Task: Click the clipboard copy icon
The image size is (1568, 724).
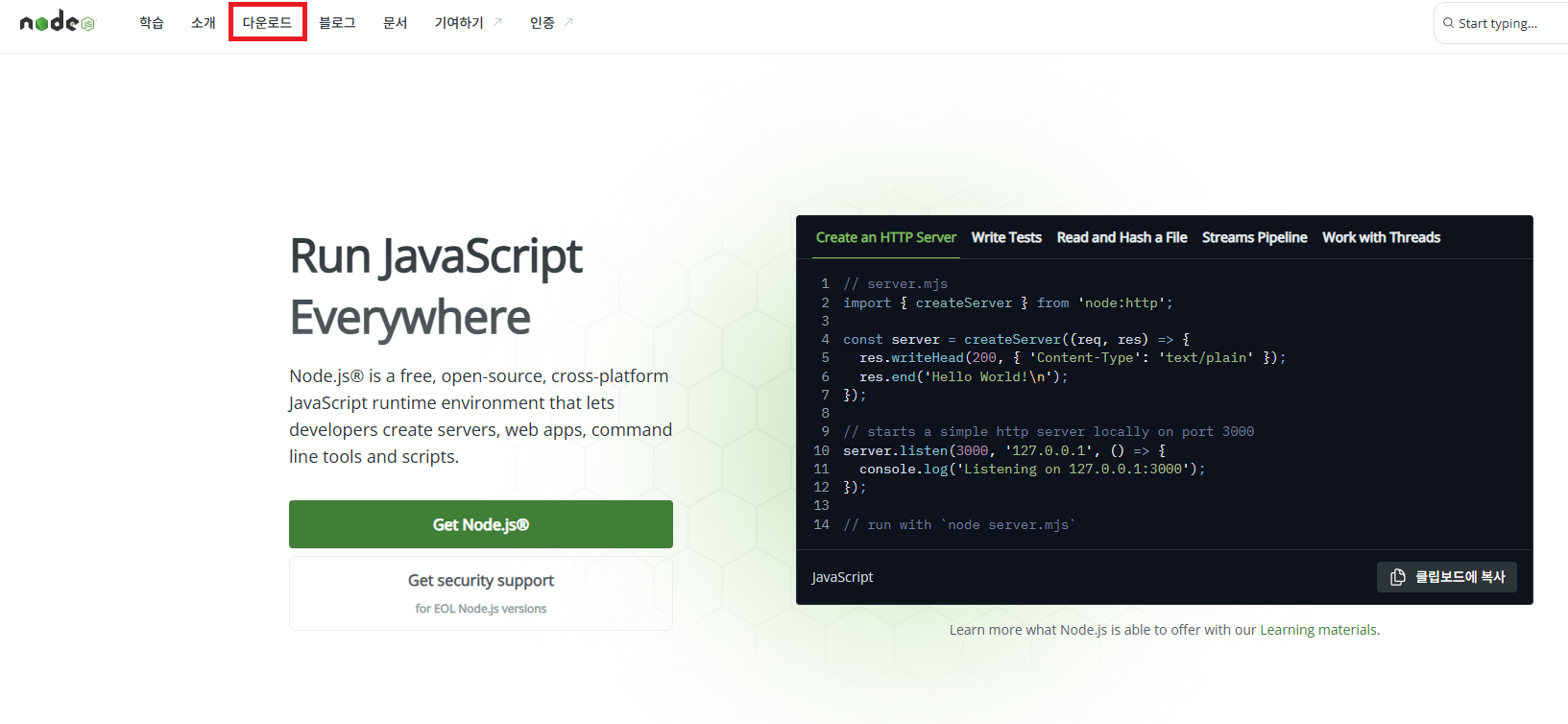Action: coord(1398,577)
